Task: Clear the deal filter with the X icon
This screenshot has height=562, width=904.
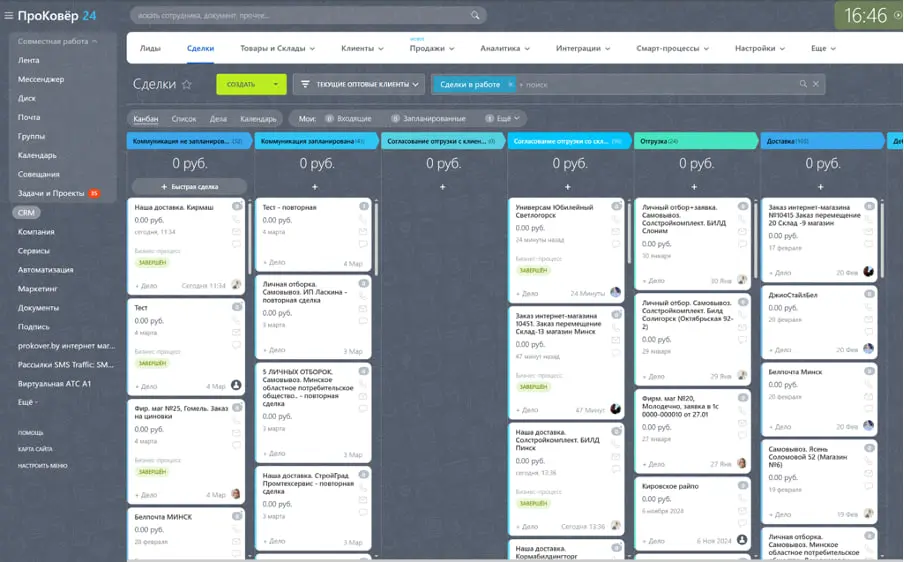Action: click(x=816, y=84)
